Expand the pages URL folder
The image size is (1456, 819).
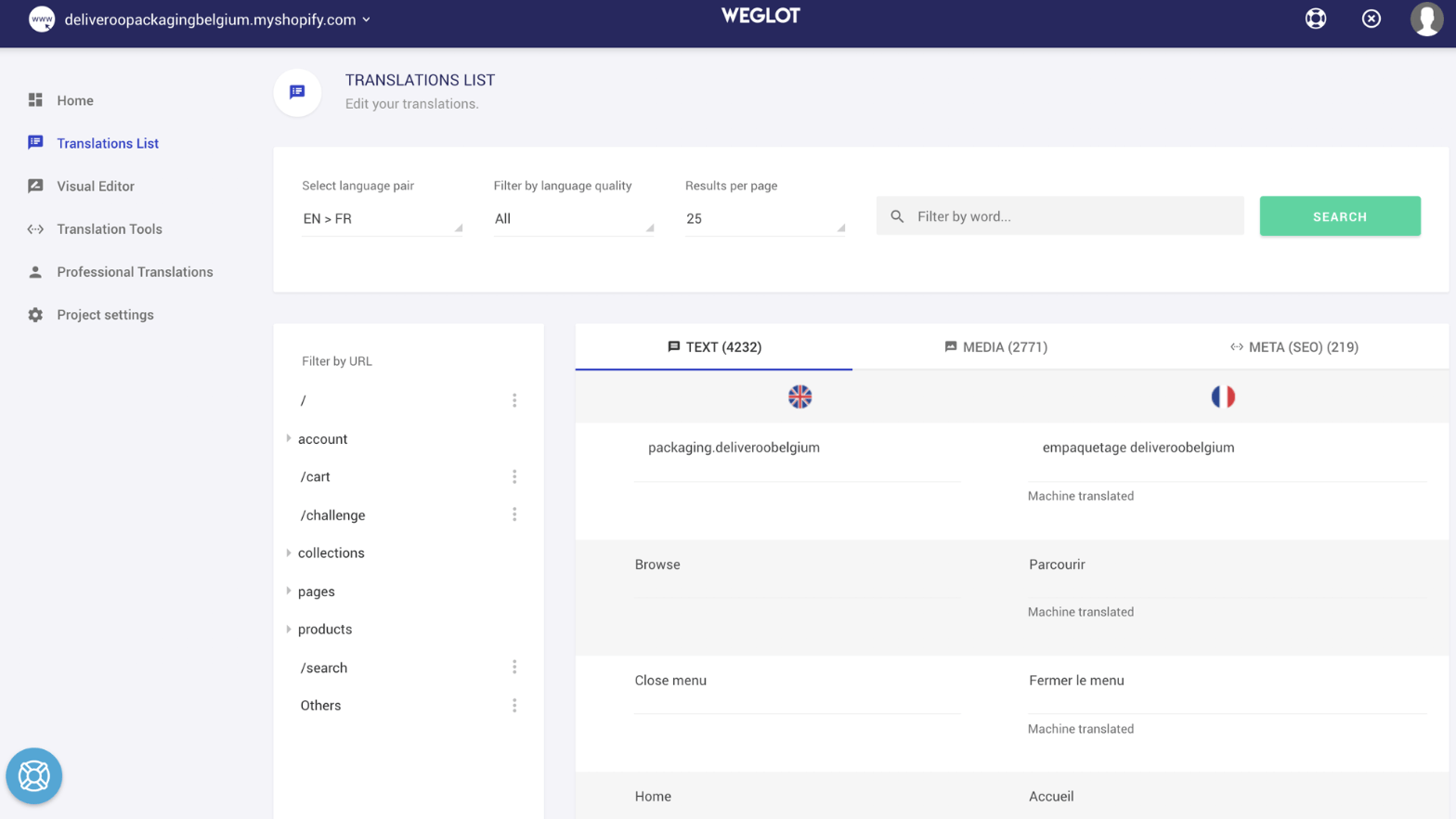pos(289,591)
